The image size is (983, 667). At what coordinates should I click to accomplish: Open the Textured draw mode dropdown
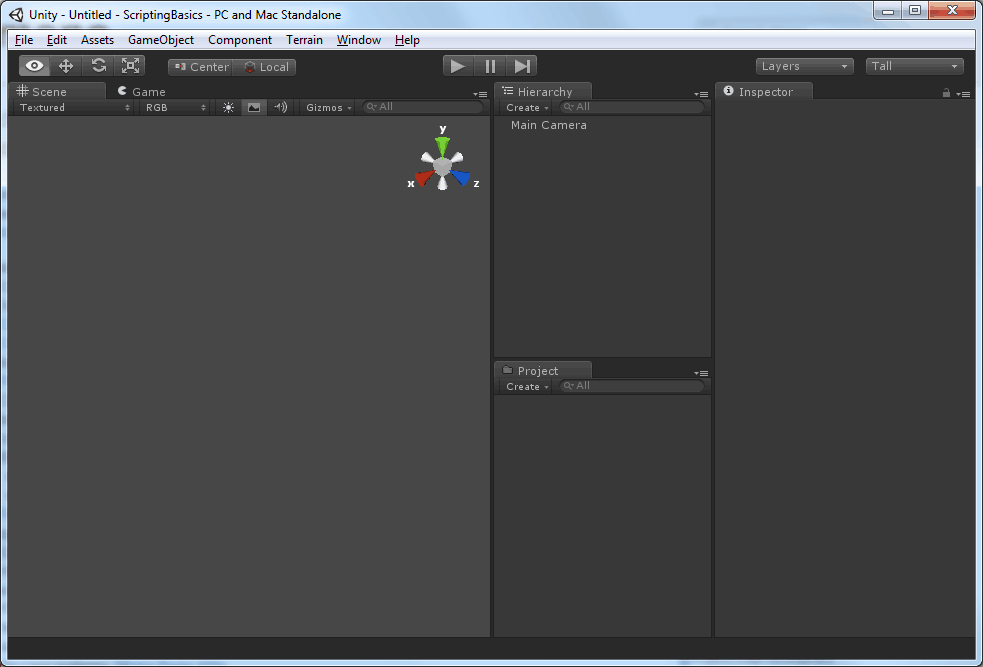pyautogui.click(x=74, y=108)
